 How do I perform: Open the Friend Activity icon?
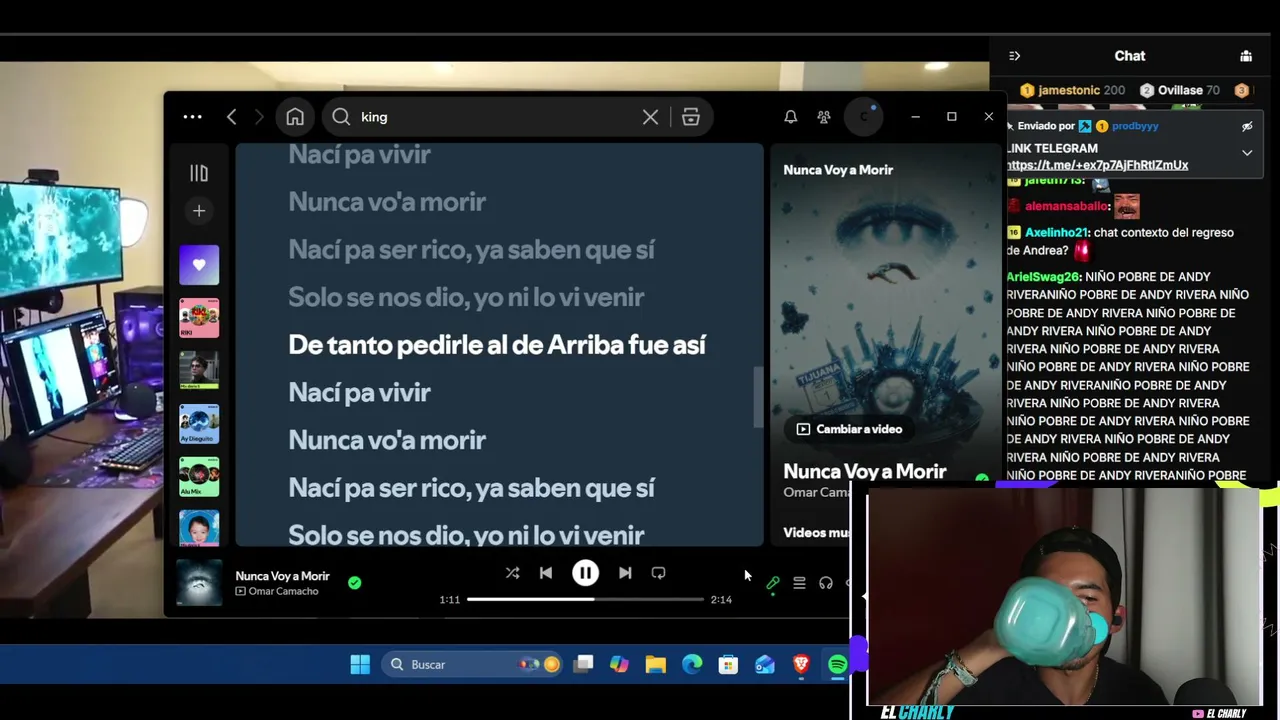[824, 117]
